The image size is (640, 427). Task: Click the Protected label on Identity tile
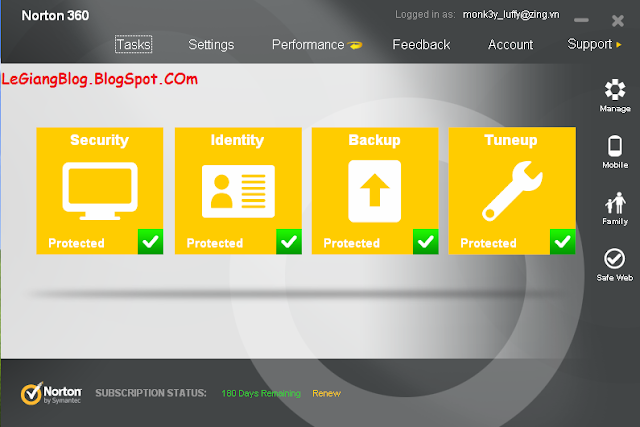point(215,243)
